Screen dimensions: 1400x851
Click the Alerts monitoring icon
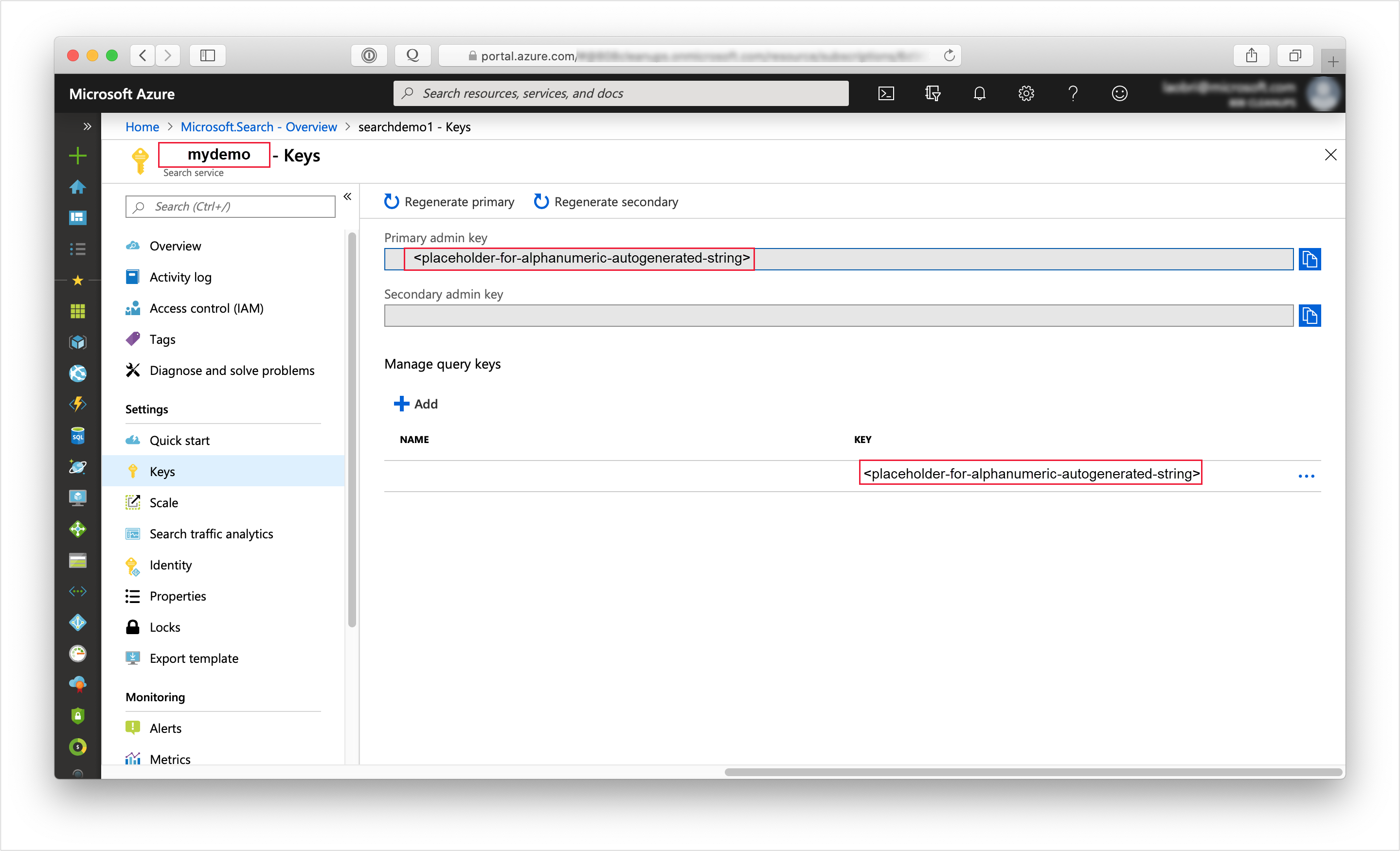pyautogui.click(x=132, y=727)
